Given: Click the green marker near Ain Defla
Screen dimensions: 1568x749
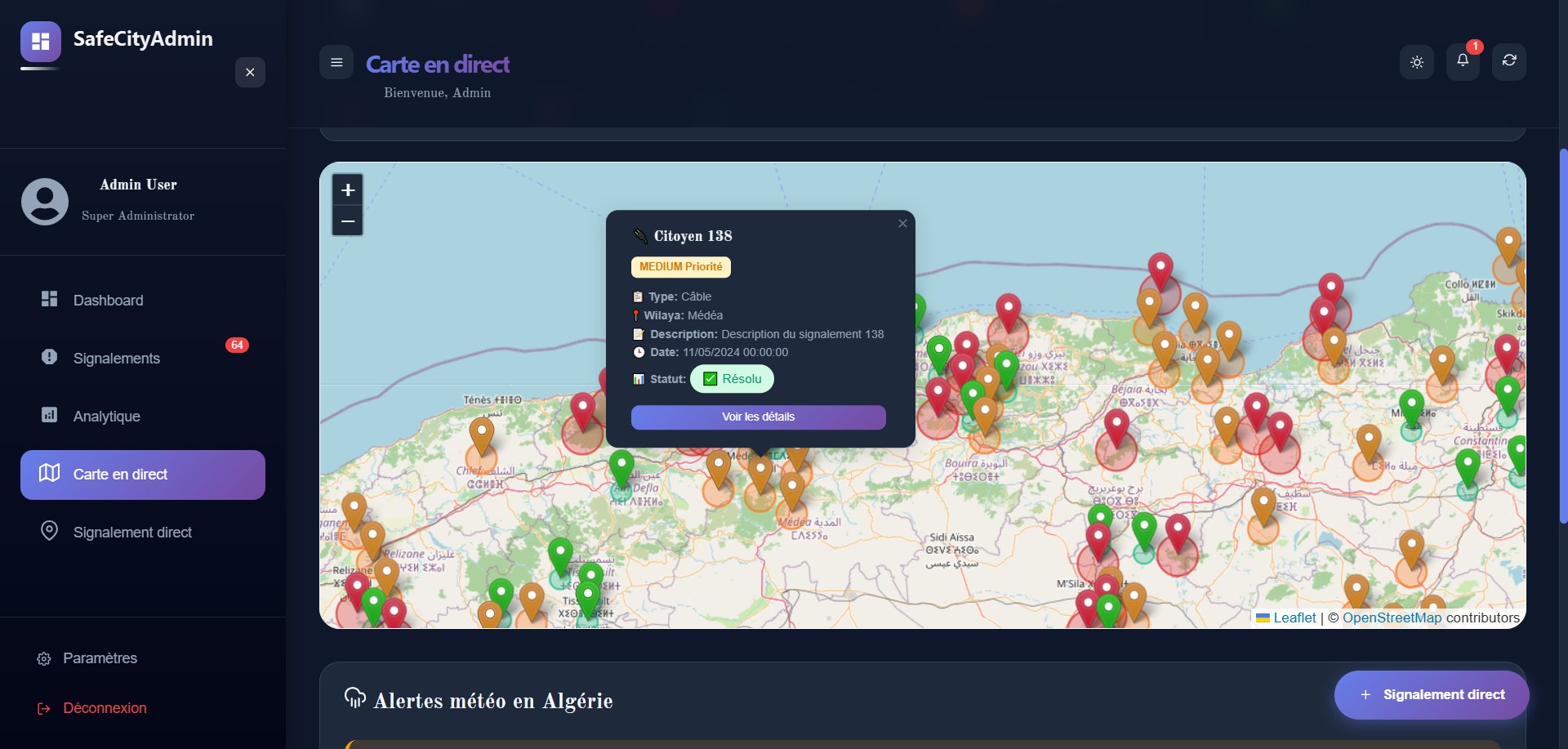Looking at the screenshot, I should click(x=621, y=468).
